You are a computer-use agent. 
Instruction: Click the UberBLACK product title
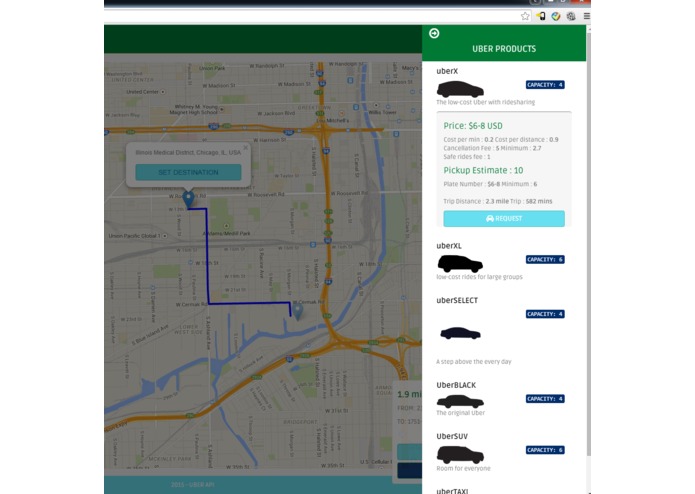point(456,385)
